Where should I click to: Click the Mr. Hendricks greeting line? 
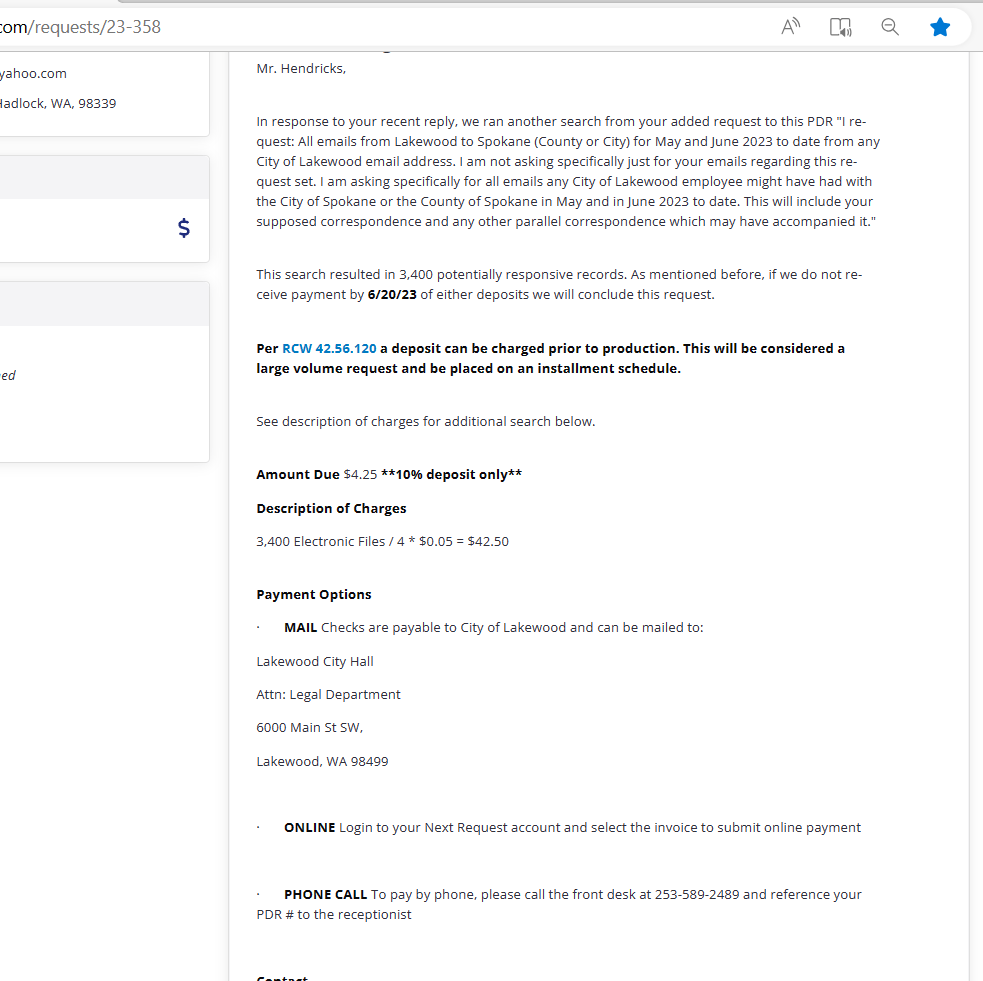point(300,68)
